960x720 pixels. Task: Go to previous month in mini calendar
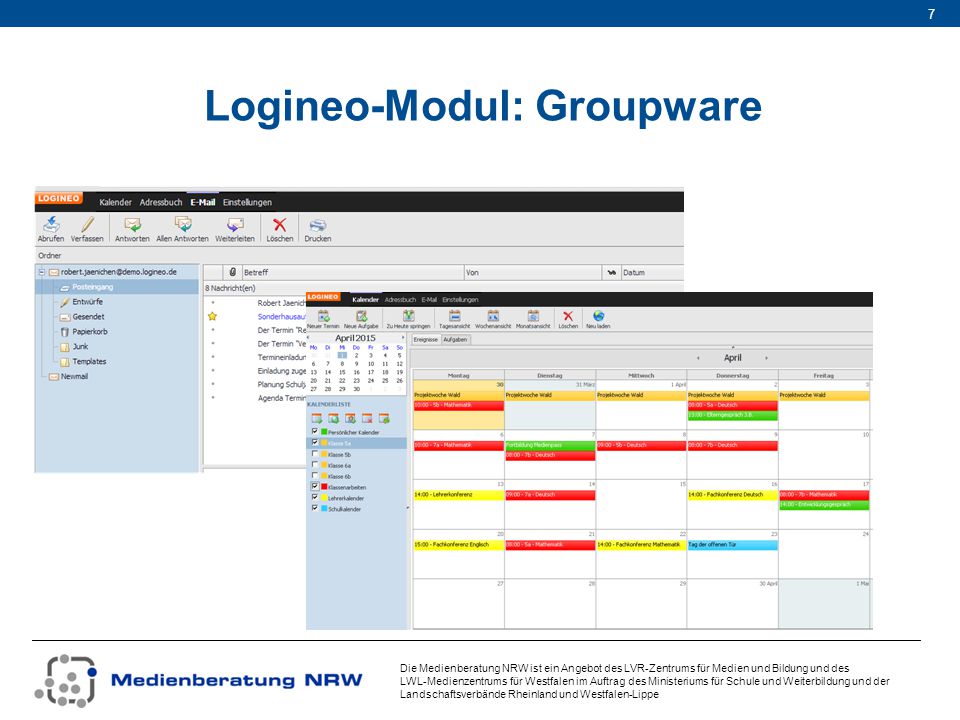point(309,337)
